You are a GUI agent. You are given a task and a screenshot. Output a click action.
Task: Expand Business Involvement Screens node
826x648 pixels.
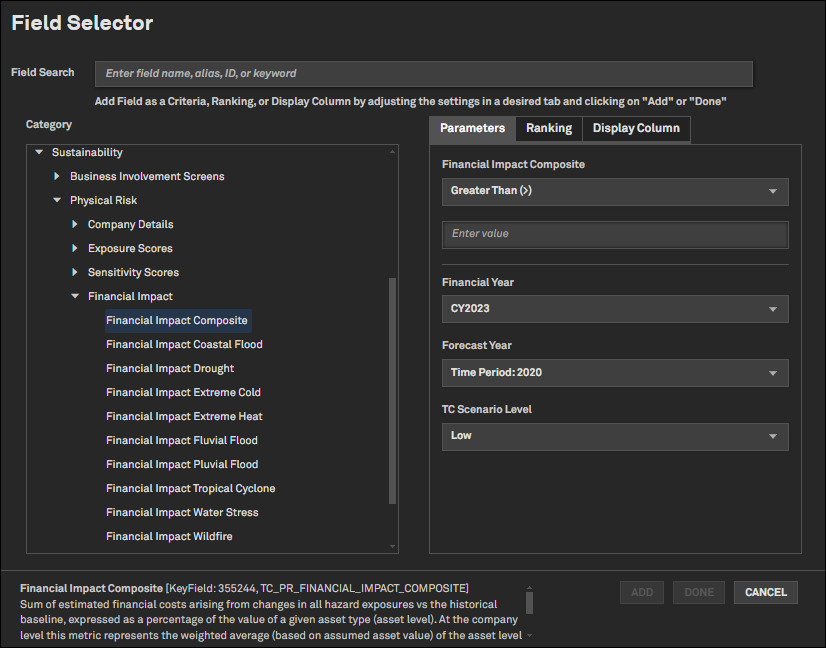pyautogui.click(x=58, y=177)
